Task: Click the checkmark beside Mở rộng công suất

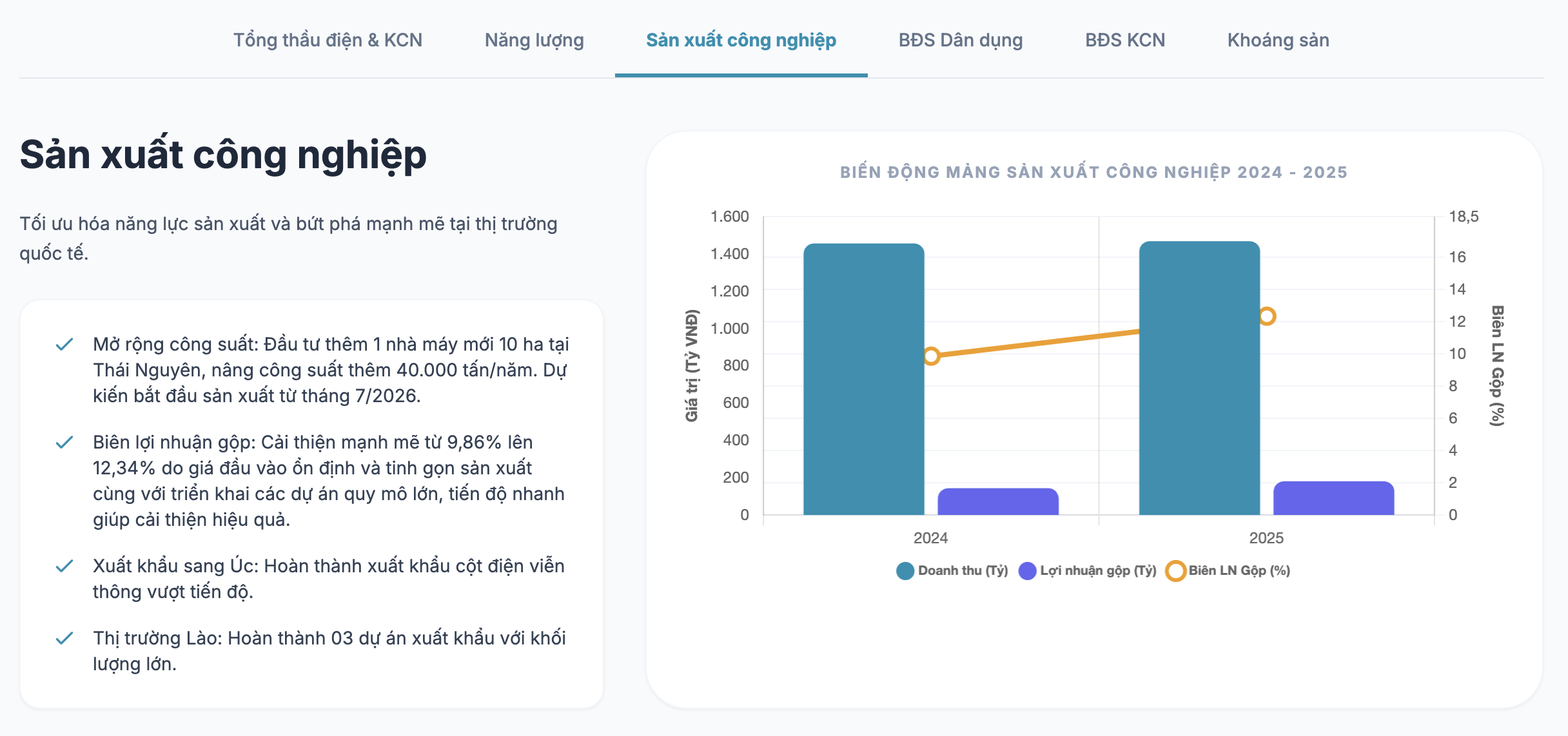Action: click(64, 345)
